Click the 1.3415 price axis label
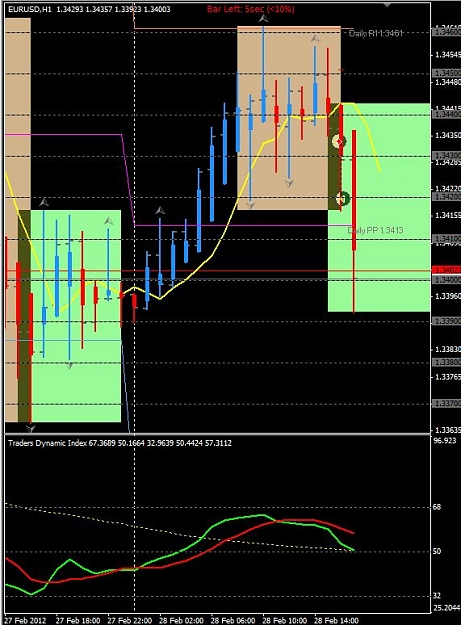 (x=447, y=216)
